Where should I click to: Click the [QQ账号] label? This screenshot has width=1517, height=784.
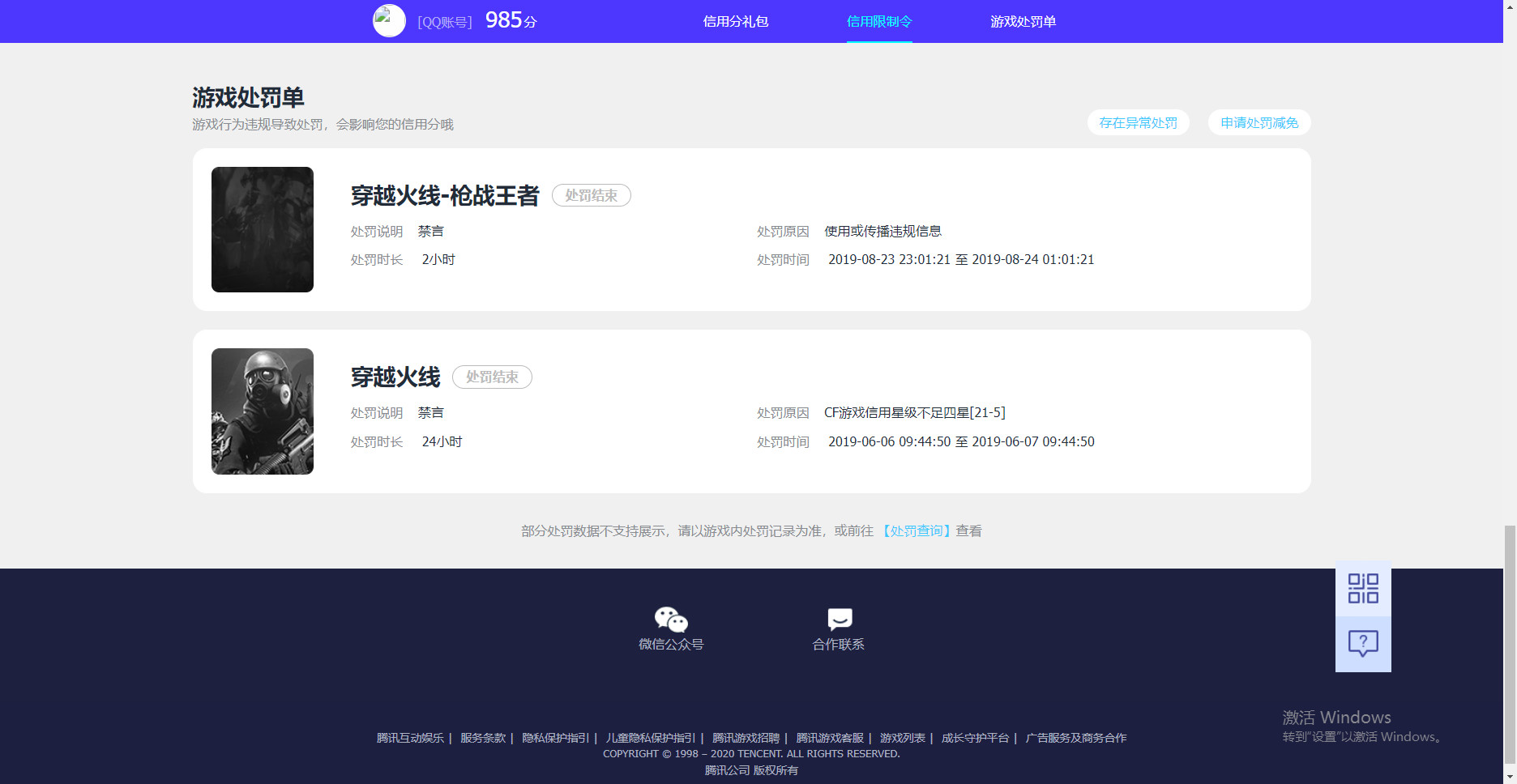click(x=445, y=22)
